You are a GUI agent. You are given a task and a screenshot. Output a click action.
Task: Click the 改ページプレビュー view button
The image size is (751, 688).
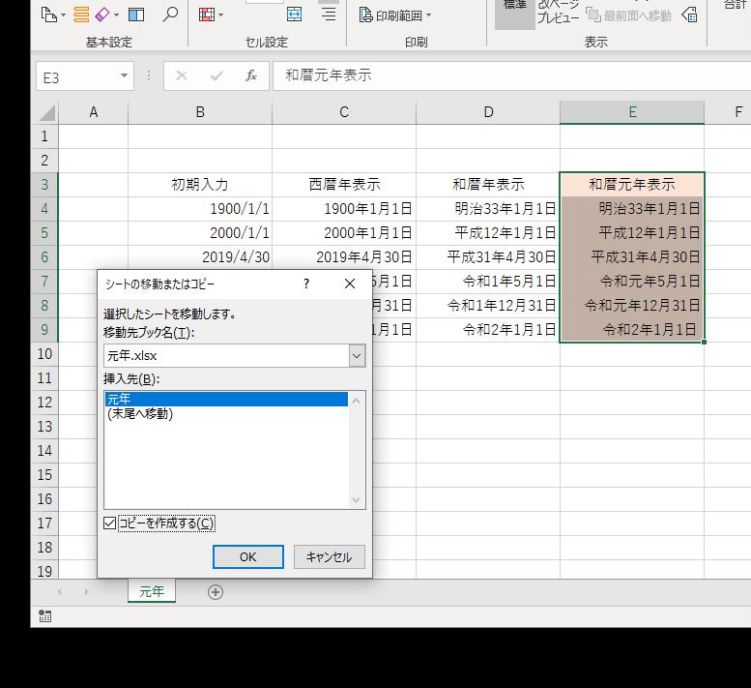point(558,12)
